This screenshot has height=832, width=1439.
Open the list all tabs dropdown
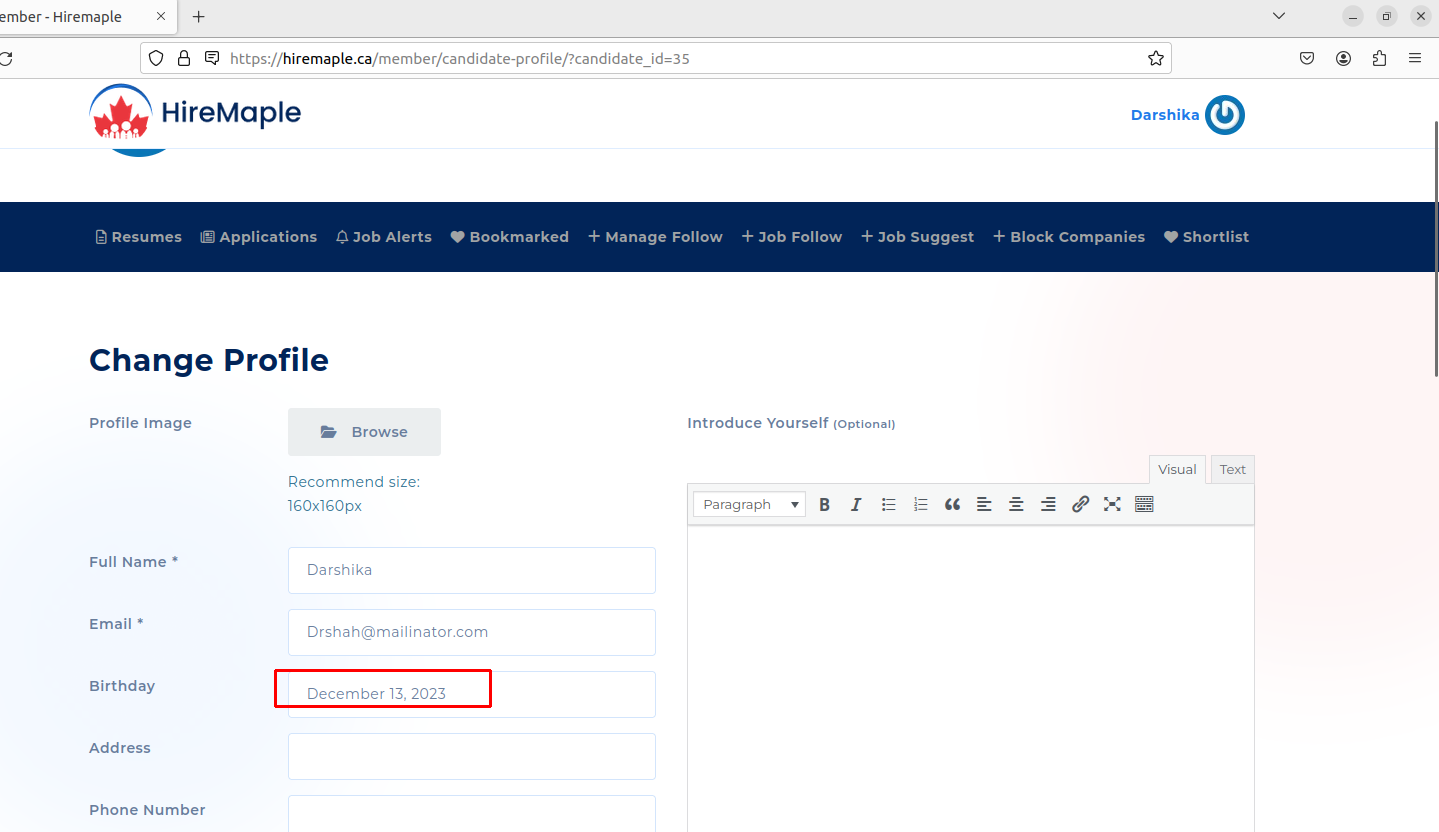(x=1279, y=16)
